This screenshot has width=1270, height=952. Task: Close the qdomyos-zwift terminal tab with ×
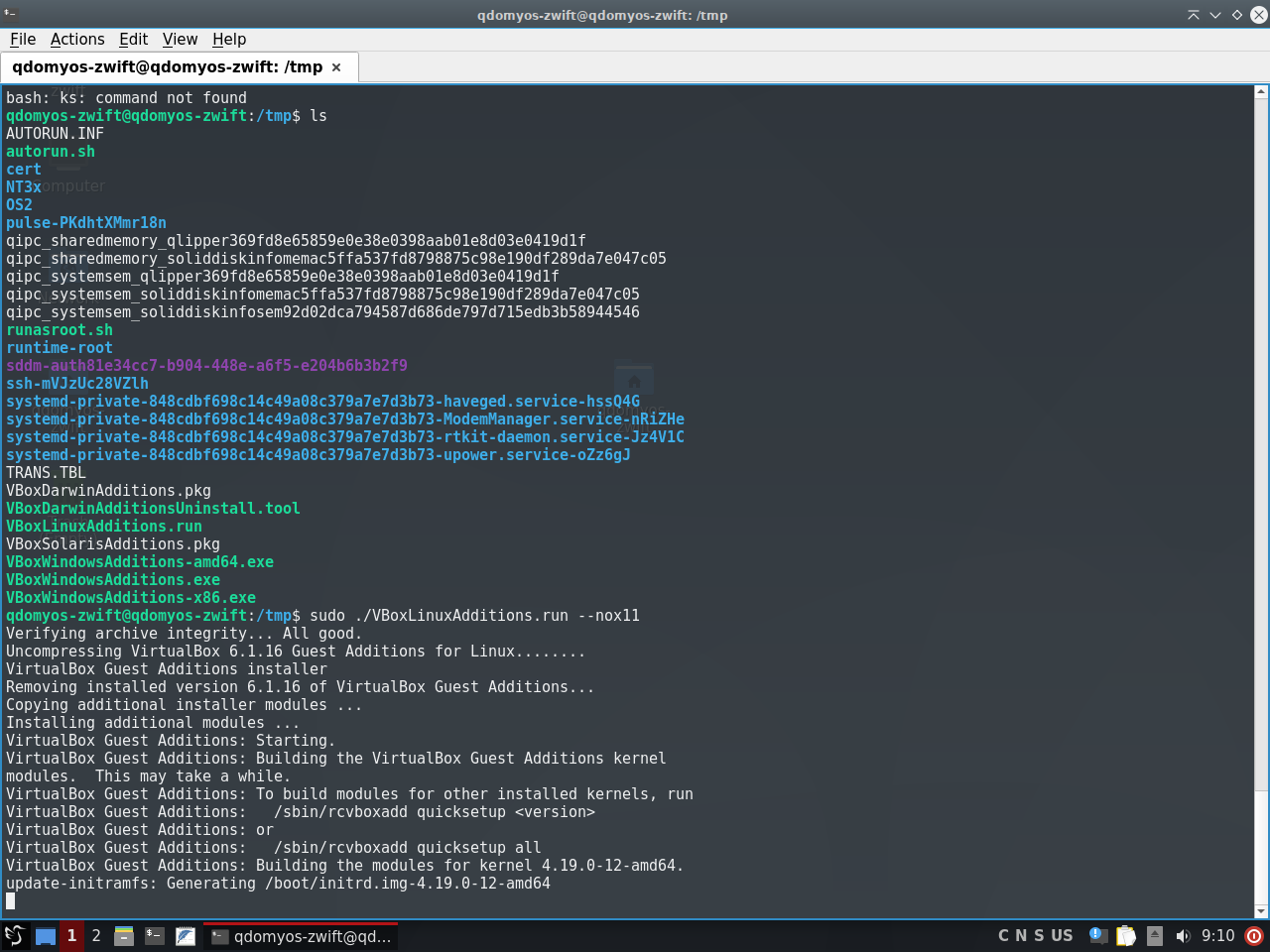click(336, 67)
